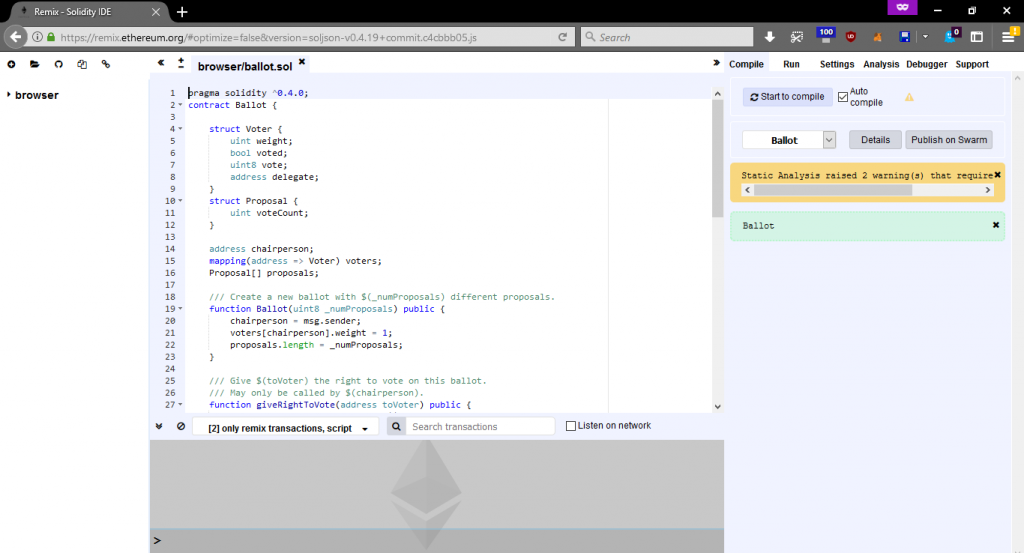Screen dimensions: 1024x553
Task: Switch to the Run tab
Action: pyautogui.click(x=791, y=64)
